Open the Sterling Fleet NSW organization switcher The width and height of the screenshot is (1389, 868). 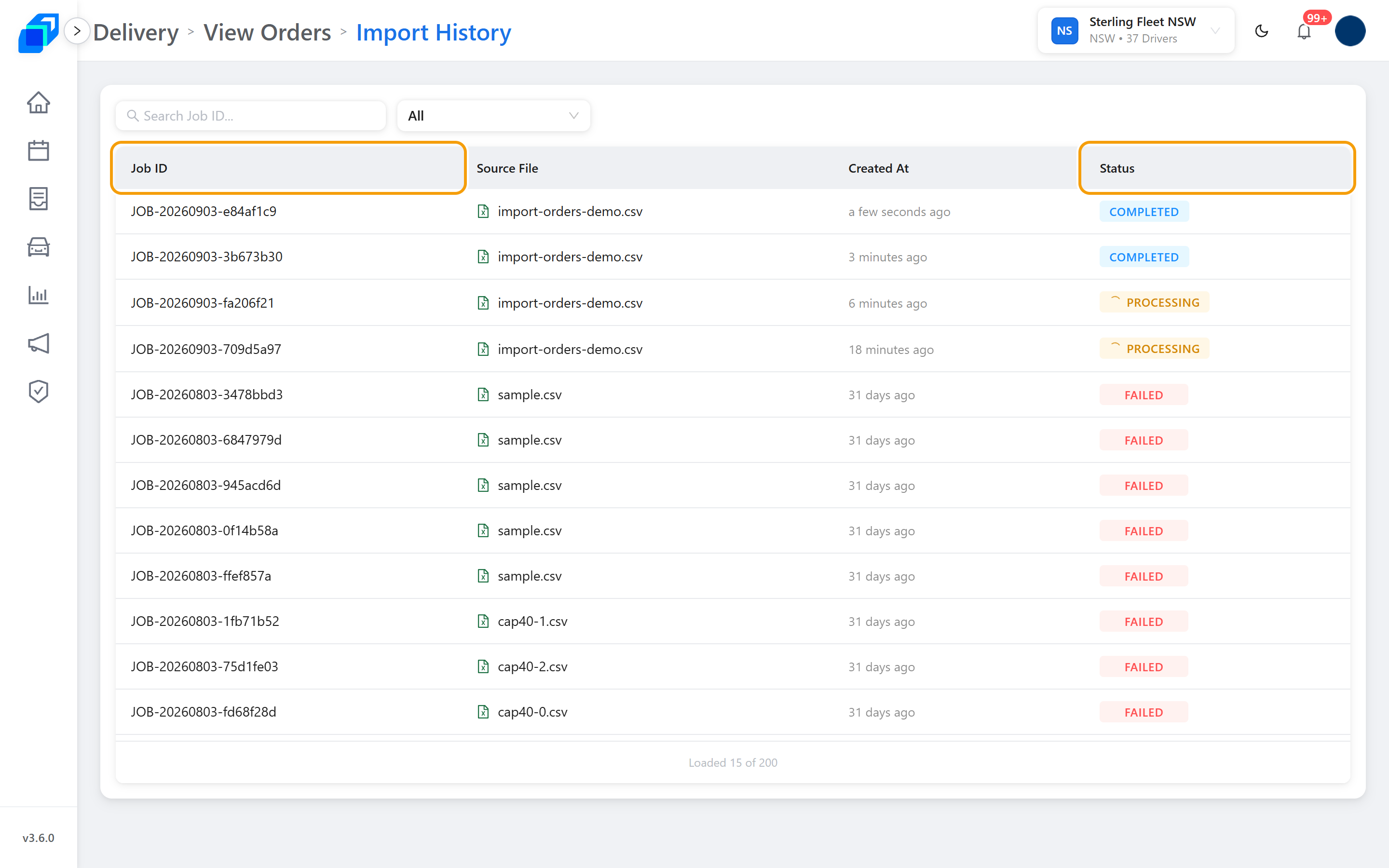click(x=1135, y=30)
